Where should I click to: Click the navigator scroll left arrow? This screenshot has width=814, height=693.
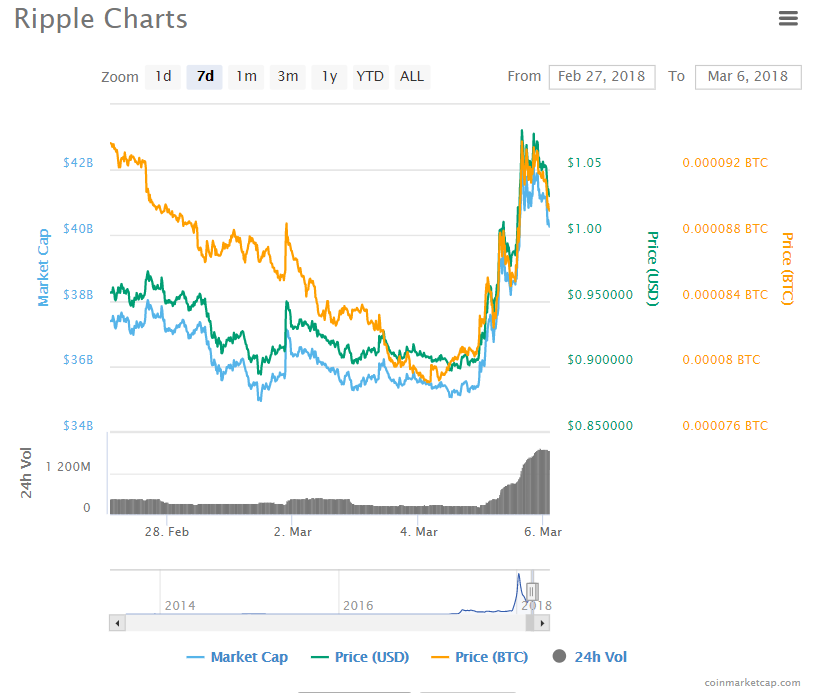(x=118, y=623)
